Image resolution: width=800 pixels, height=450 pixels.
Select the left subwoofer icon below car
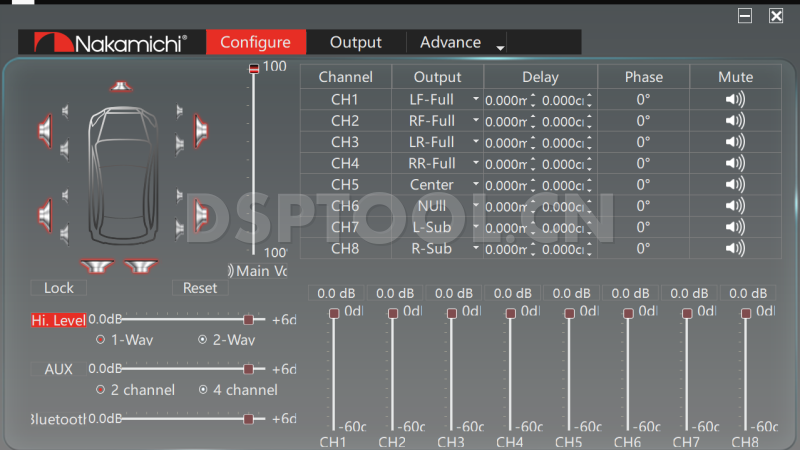click(97, 267)
